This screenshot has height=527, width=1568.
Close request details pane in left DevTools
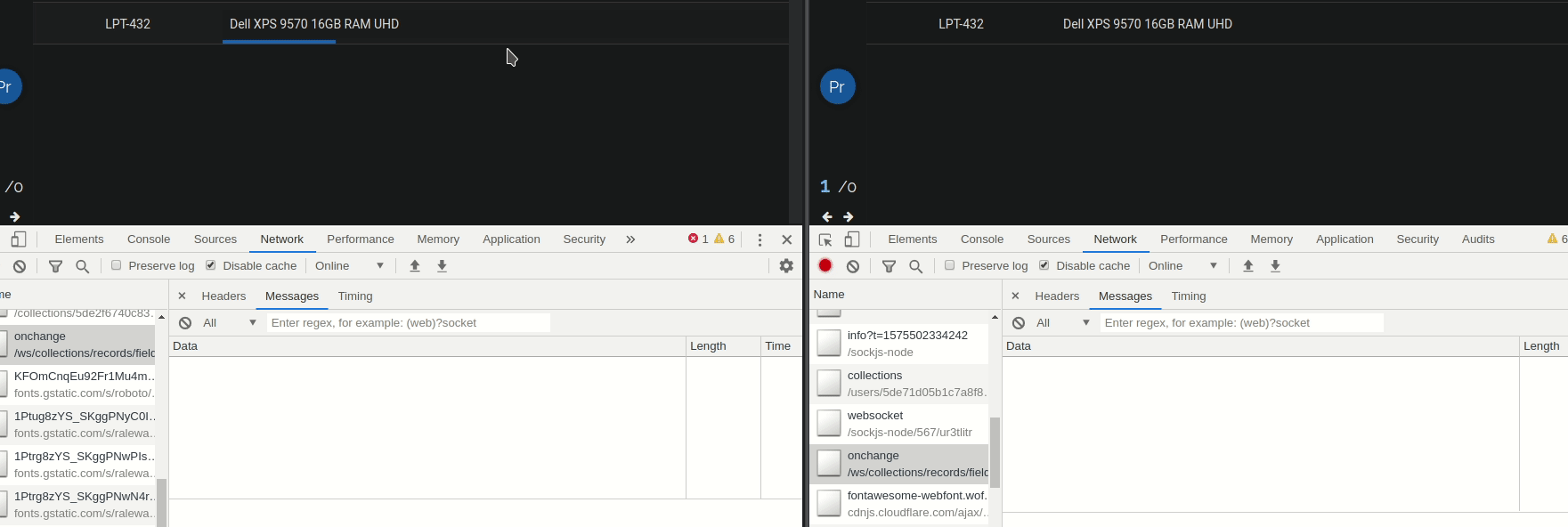click(x=182, y=296)
